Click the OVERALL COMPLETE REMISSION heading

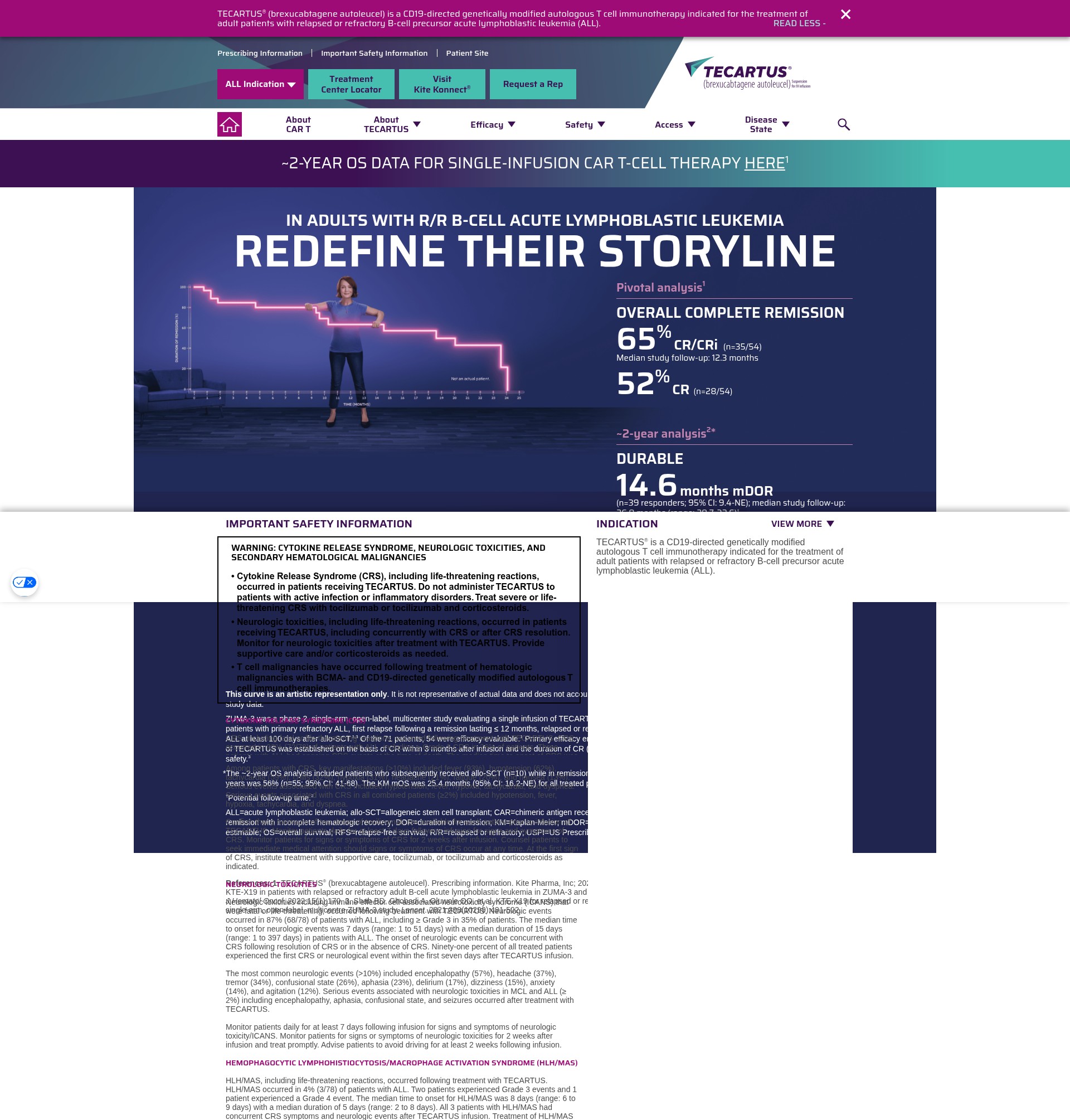[730, 313]
